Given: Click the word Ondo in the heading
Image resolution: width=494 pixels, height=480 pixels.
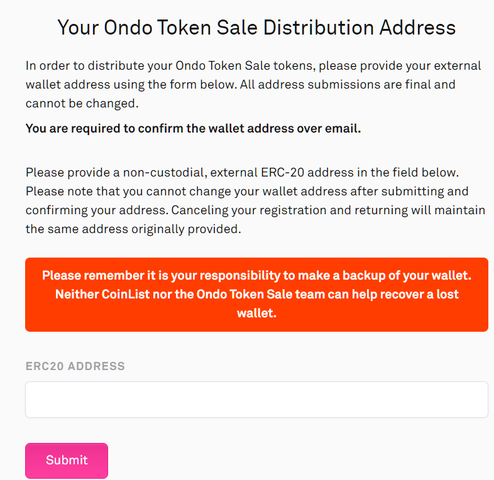Looking at the screenshot, I should 127,27.
